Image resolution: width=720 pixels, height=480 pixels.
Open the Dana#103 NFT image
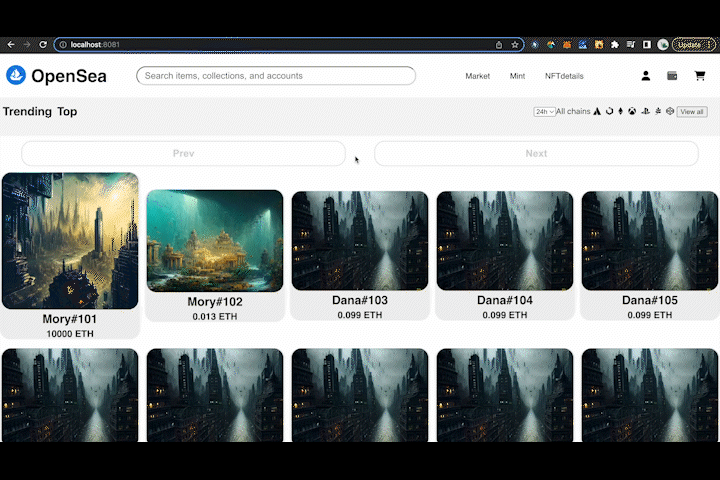click(360, 241)
